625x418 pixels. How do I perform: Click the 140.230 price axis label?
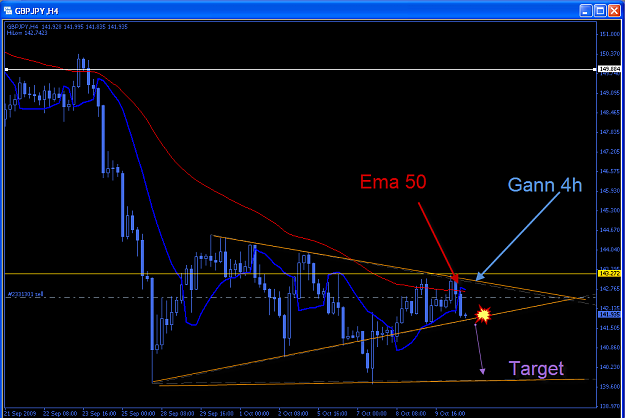(x=610, y=367)
